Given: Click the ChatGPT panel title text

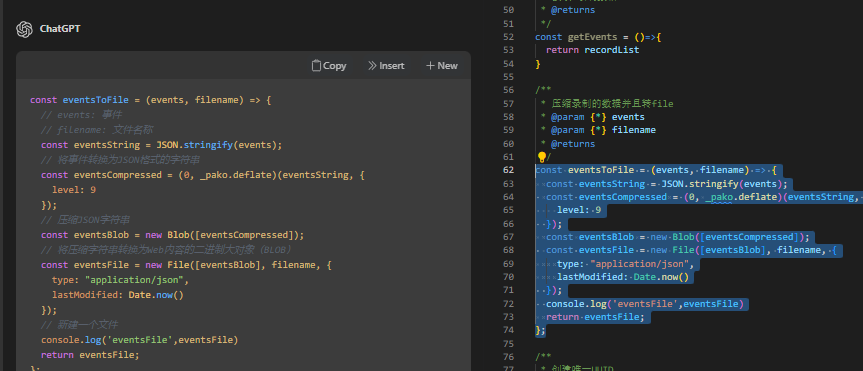Looking at the screenshot, I should pos(60,29).
